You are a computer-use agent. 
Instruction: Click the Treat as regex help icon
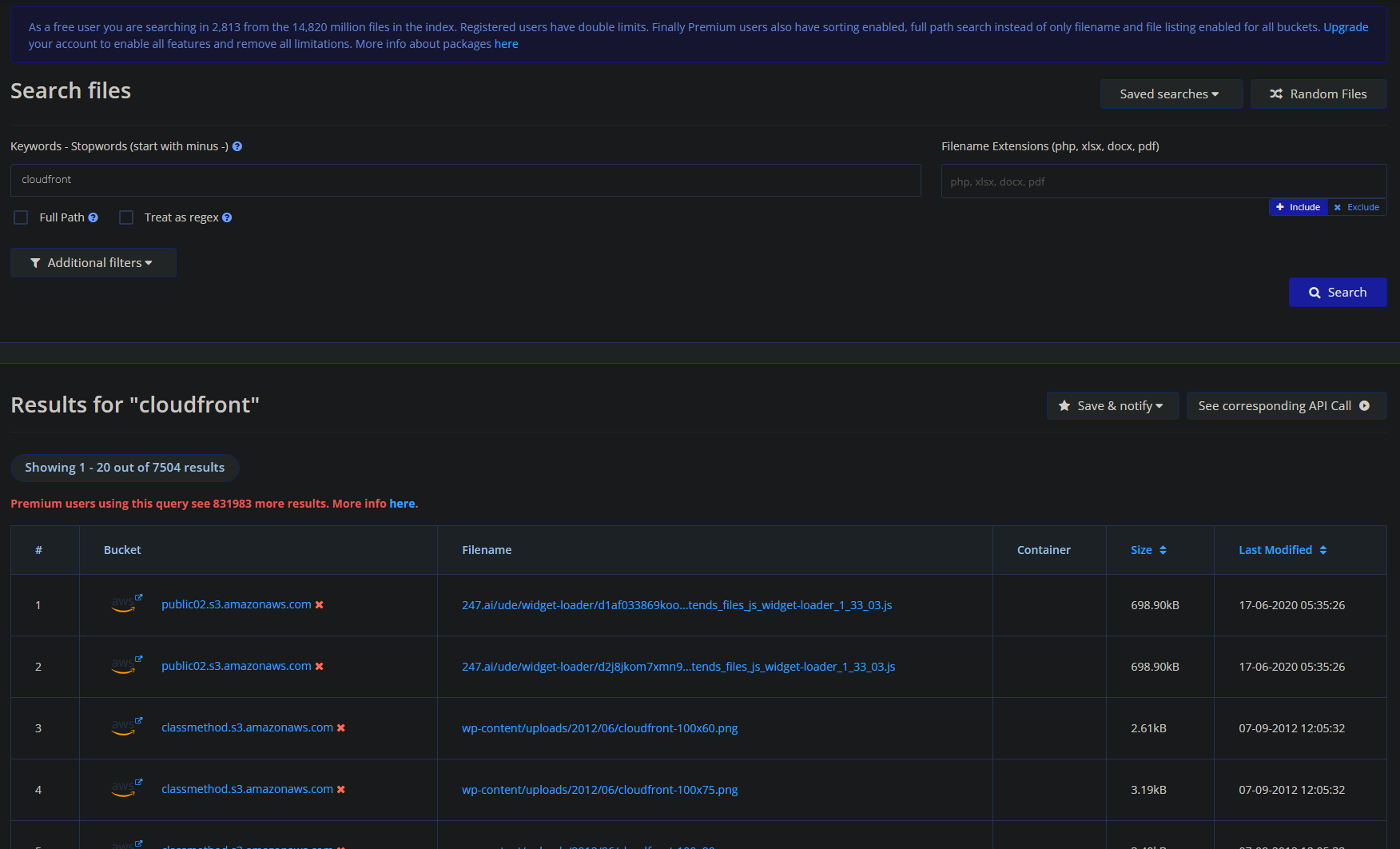[x=227, y=217]
